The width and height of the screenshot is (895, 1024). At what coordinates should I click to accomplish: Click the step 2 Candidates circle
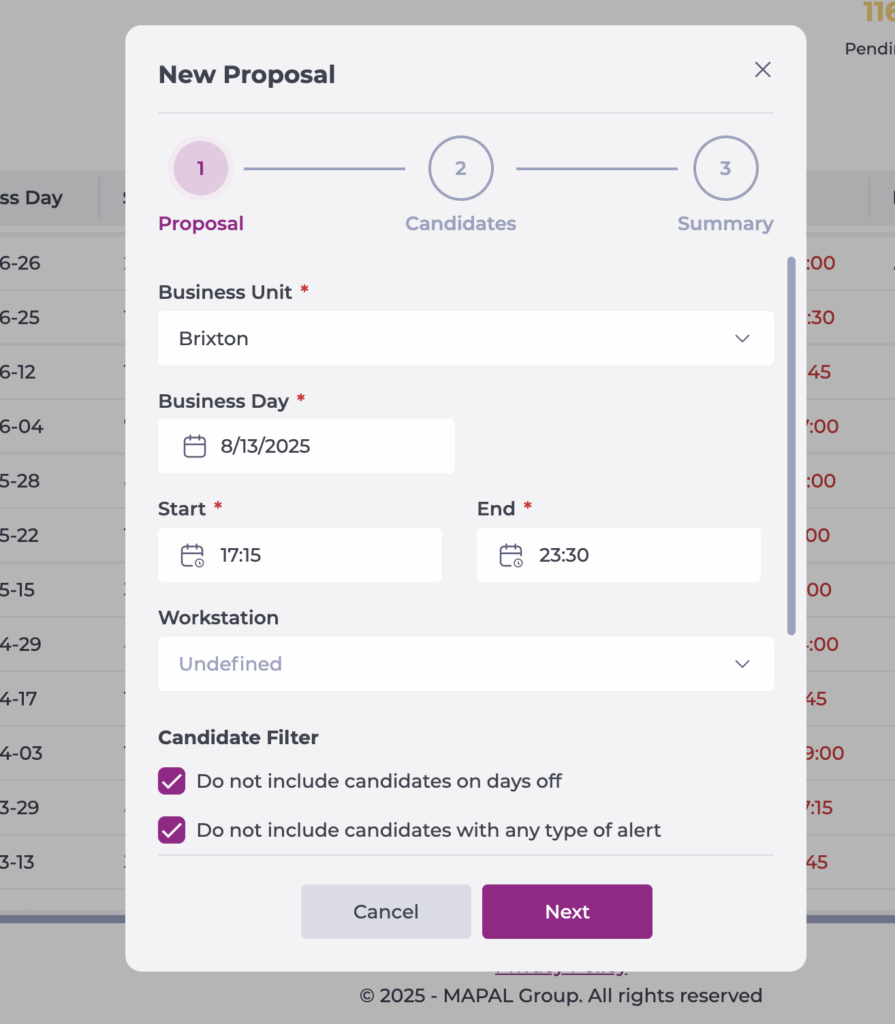460,168
